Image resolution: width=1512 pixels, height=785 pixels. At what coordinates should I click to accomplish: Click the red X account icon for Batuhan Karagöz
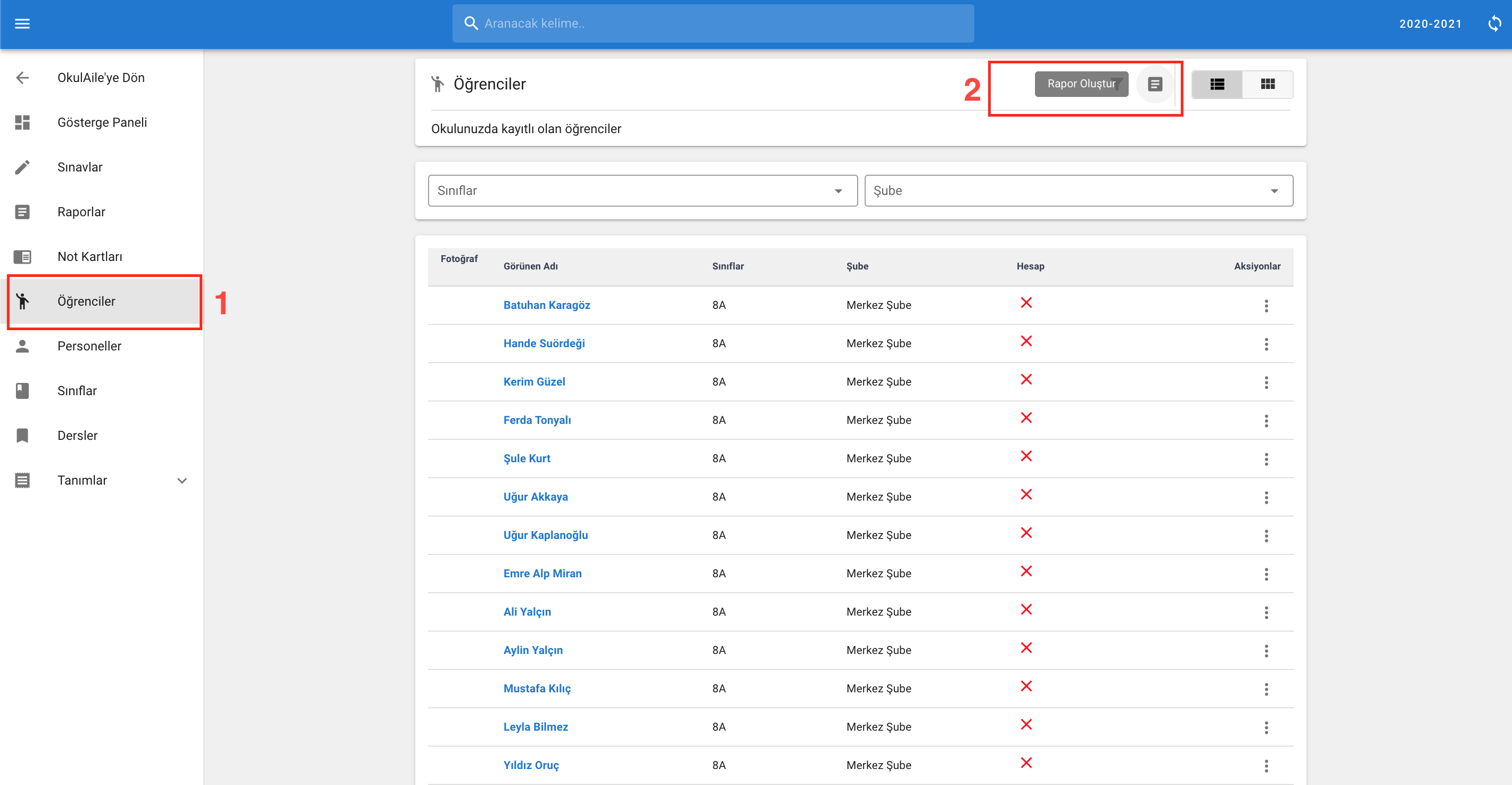(x=1026, y=303)
